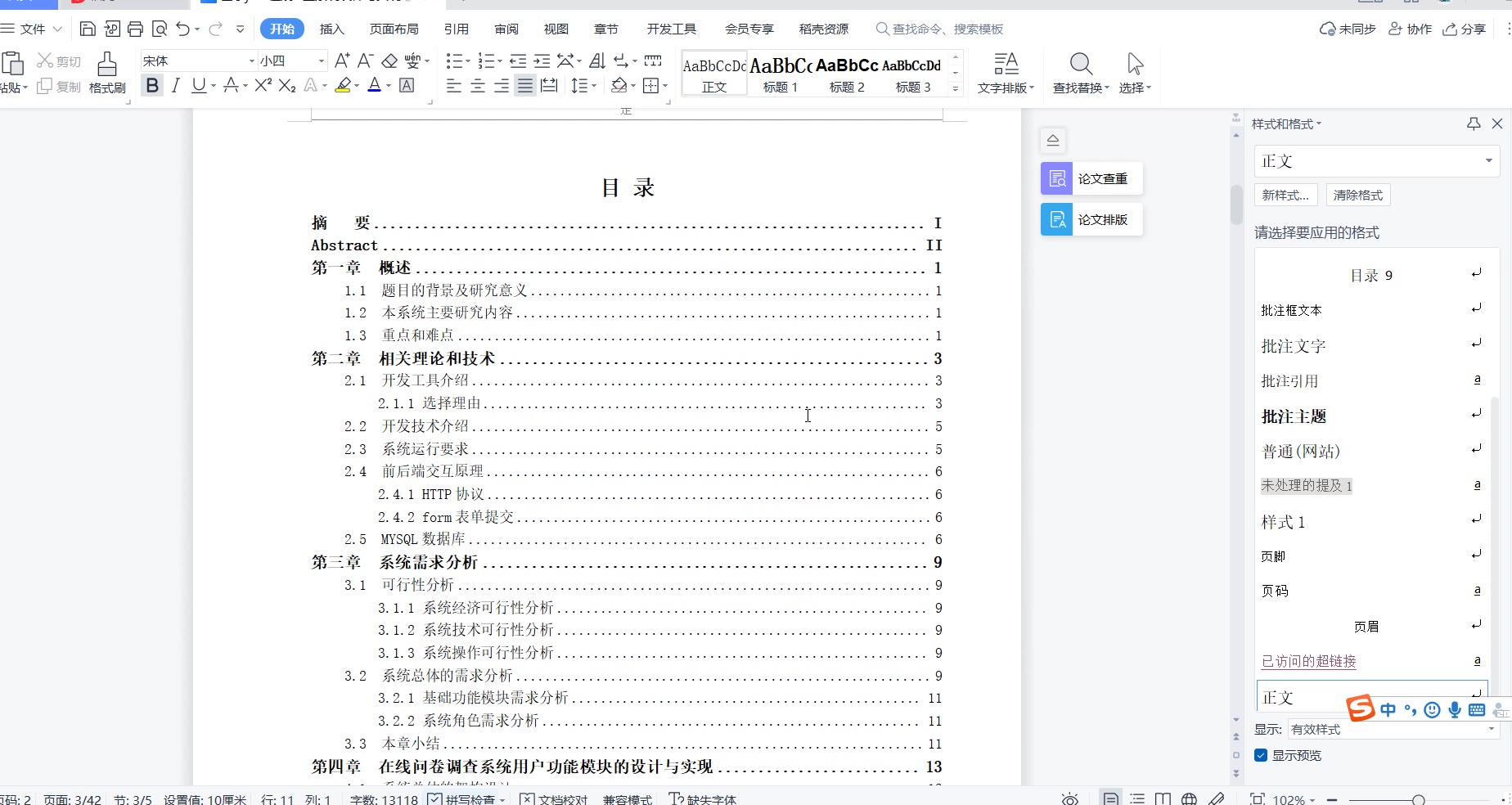Increase font size with the A+ icon
The image size is (1512, 805).
tap(342, 61)
